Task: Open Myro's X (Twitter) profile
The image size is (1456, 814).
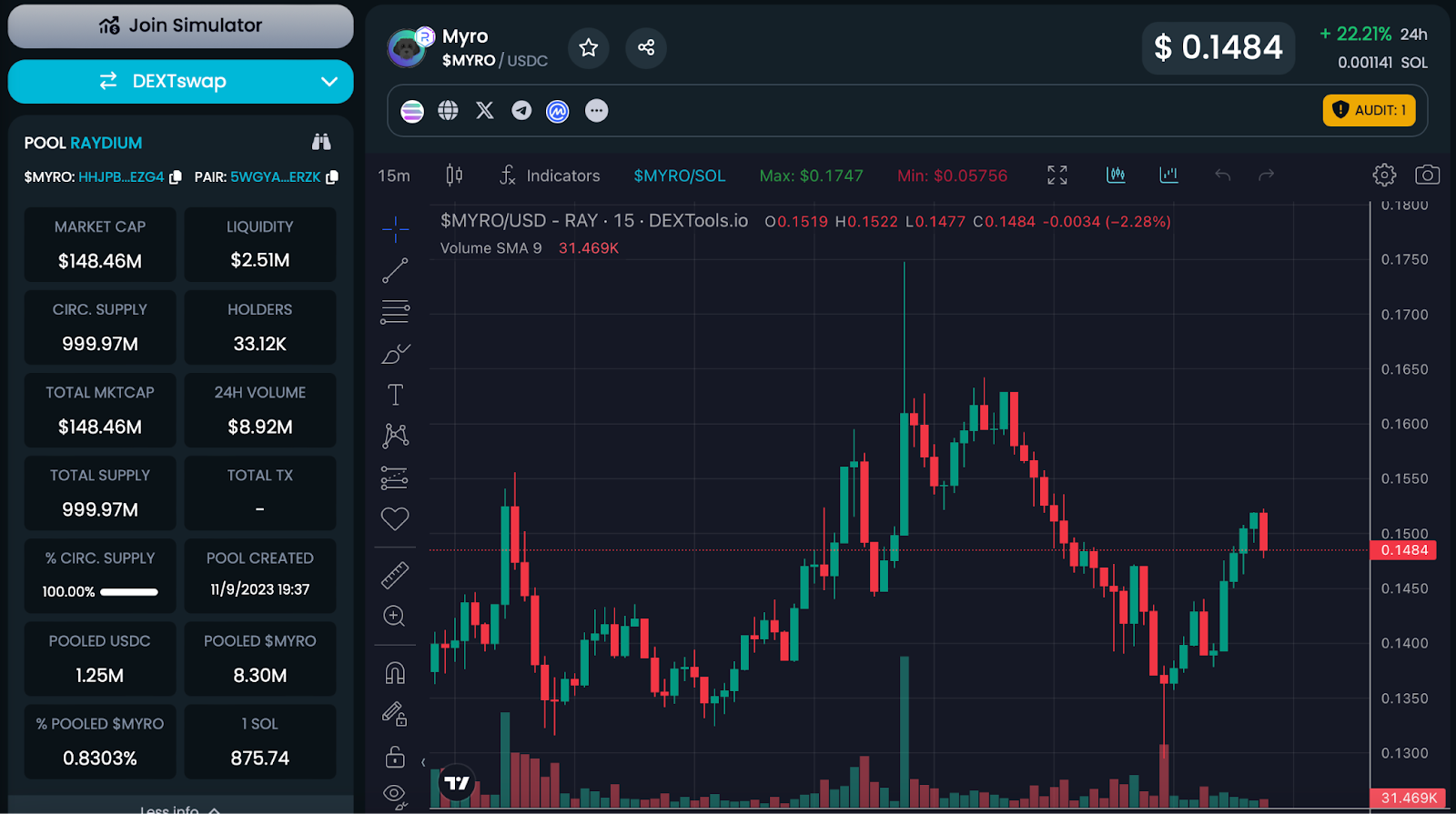Action: [x=485, y=111]
